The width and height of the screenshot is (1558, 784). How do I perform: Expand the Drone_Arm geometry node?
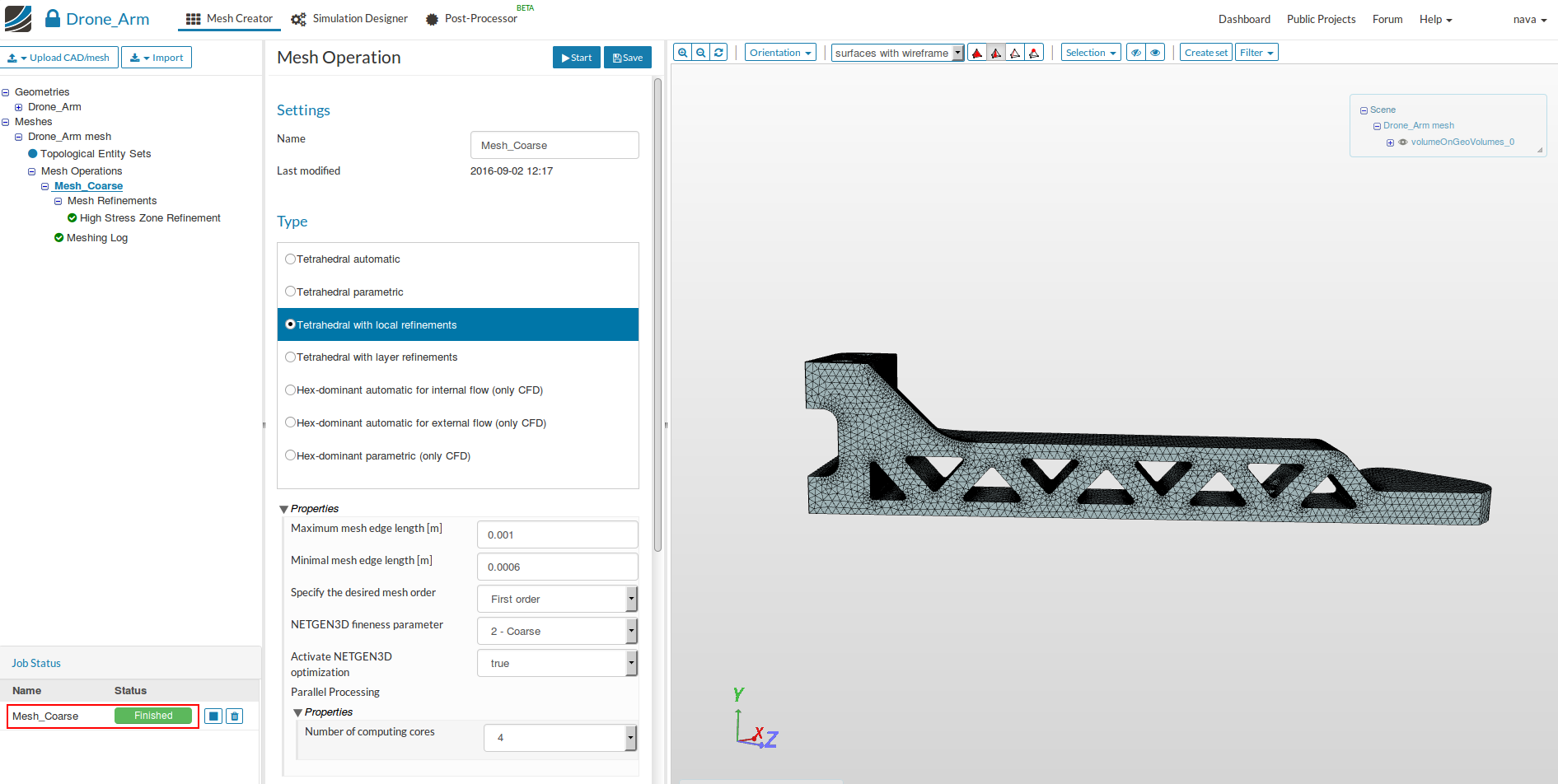pyautogui.click(x=19, y=107)
